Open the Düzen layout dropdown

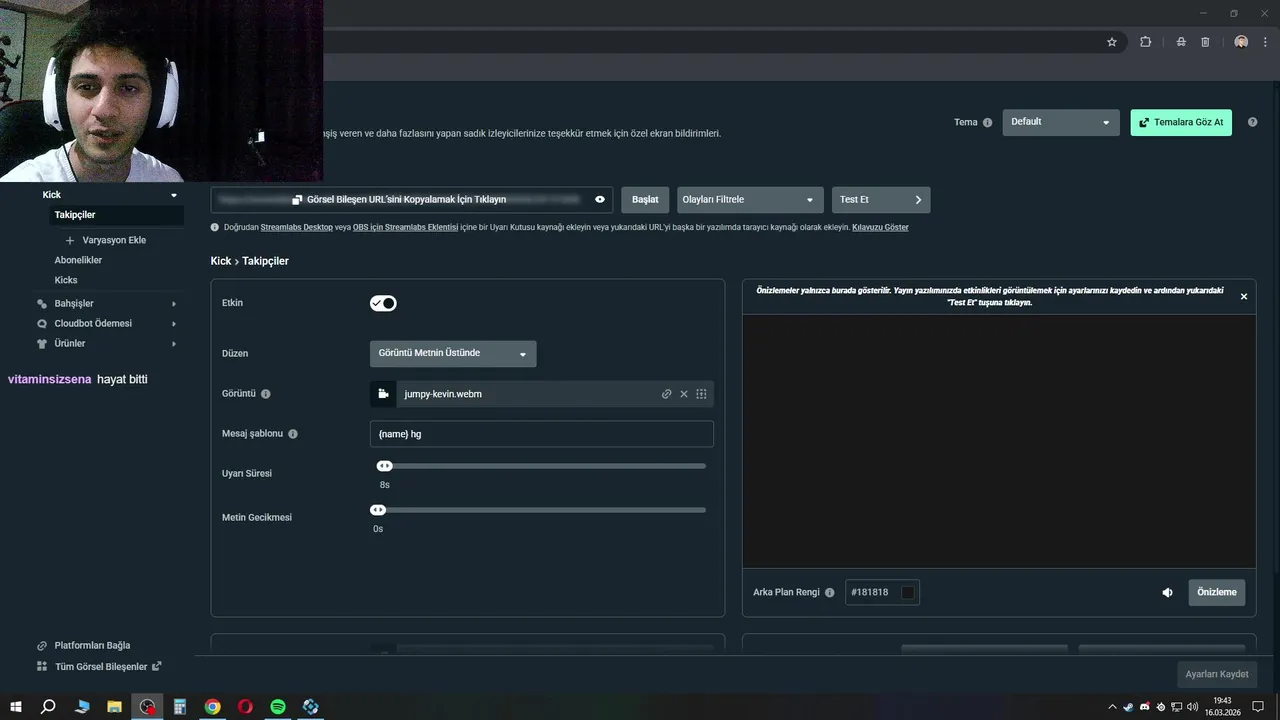[x=453, y=353]
